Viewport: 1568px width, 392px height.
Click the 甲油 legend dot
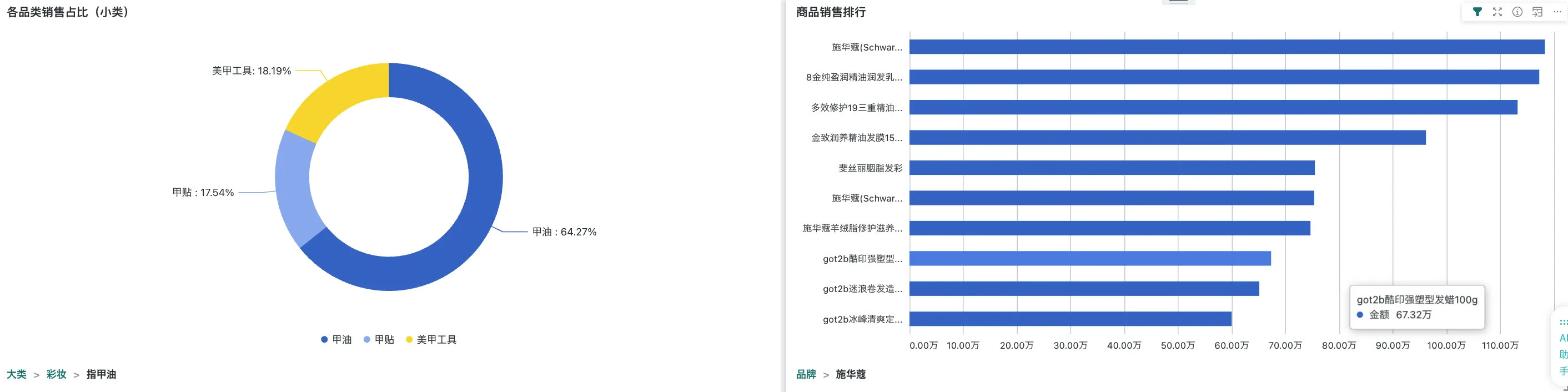324,340
